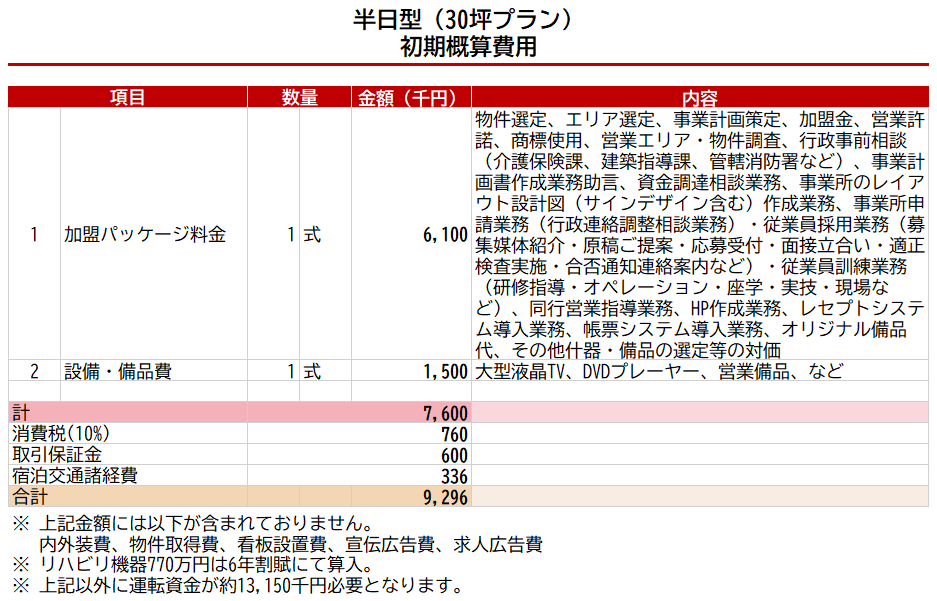The image size is (937, 601).
Task: Click the 項目 column header
Action: [128, 97]
